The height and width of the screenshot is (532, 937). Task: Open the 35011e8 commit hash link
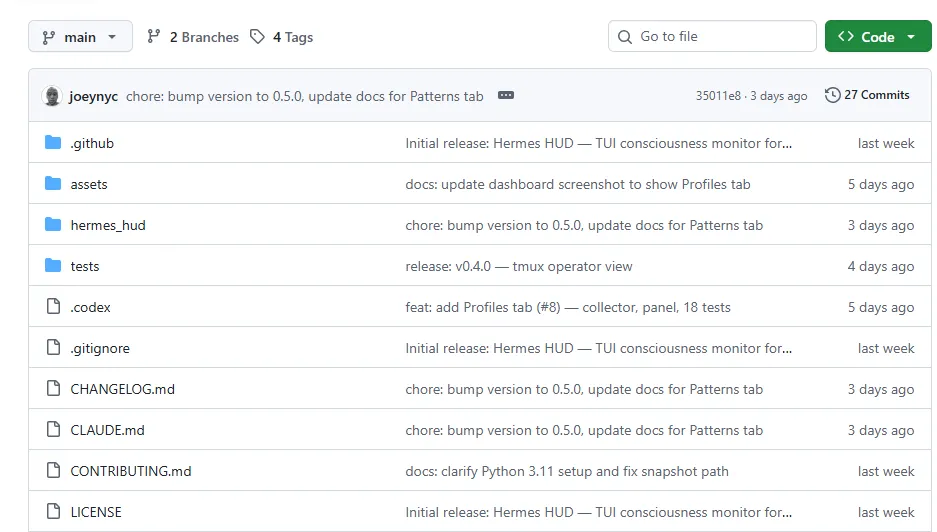coord(718,96)
